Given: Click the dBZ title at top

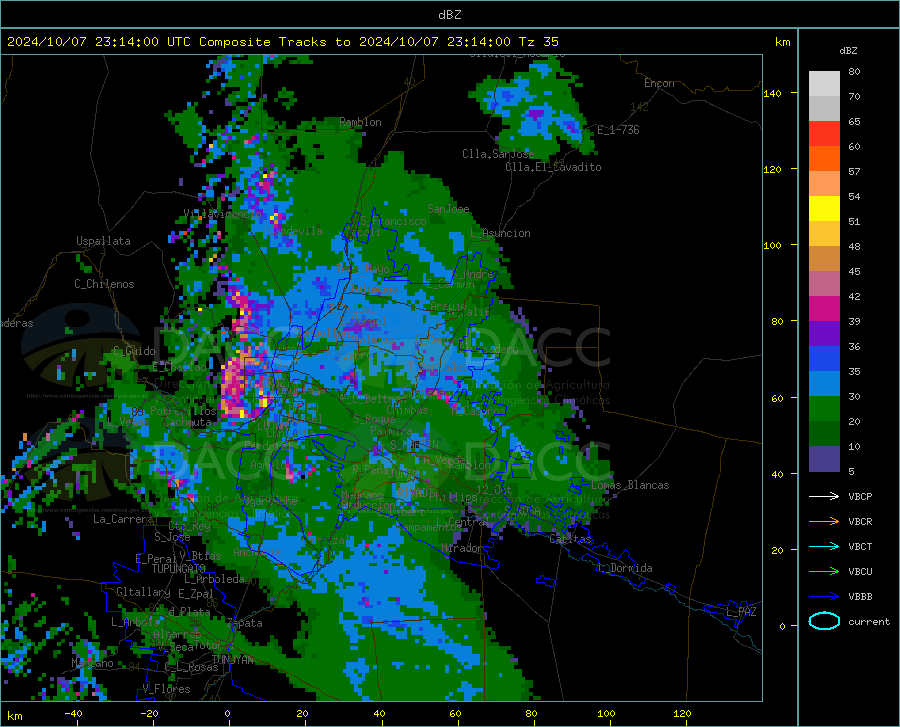Looking at the screenshot, I should 449,15.
